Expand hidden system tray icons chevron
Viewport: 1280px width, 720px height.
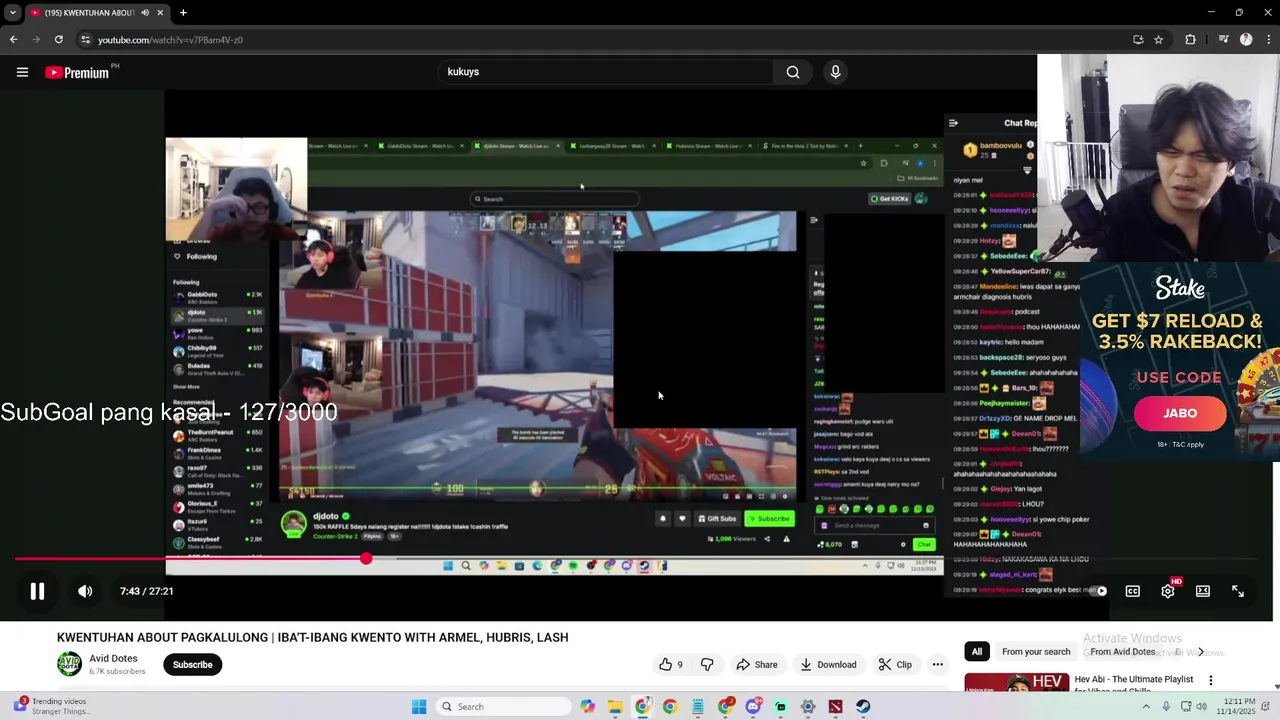tap(1146, 707)
